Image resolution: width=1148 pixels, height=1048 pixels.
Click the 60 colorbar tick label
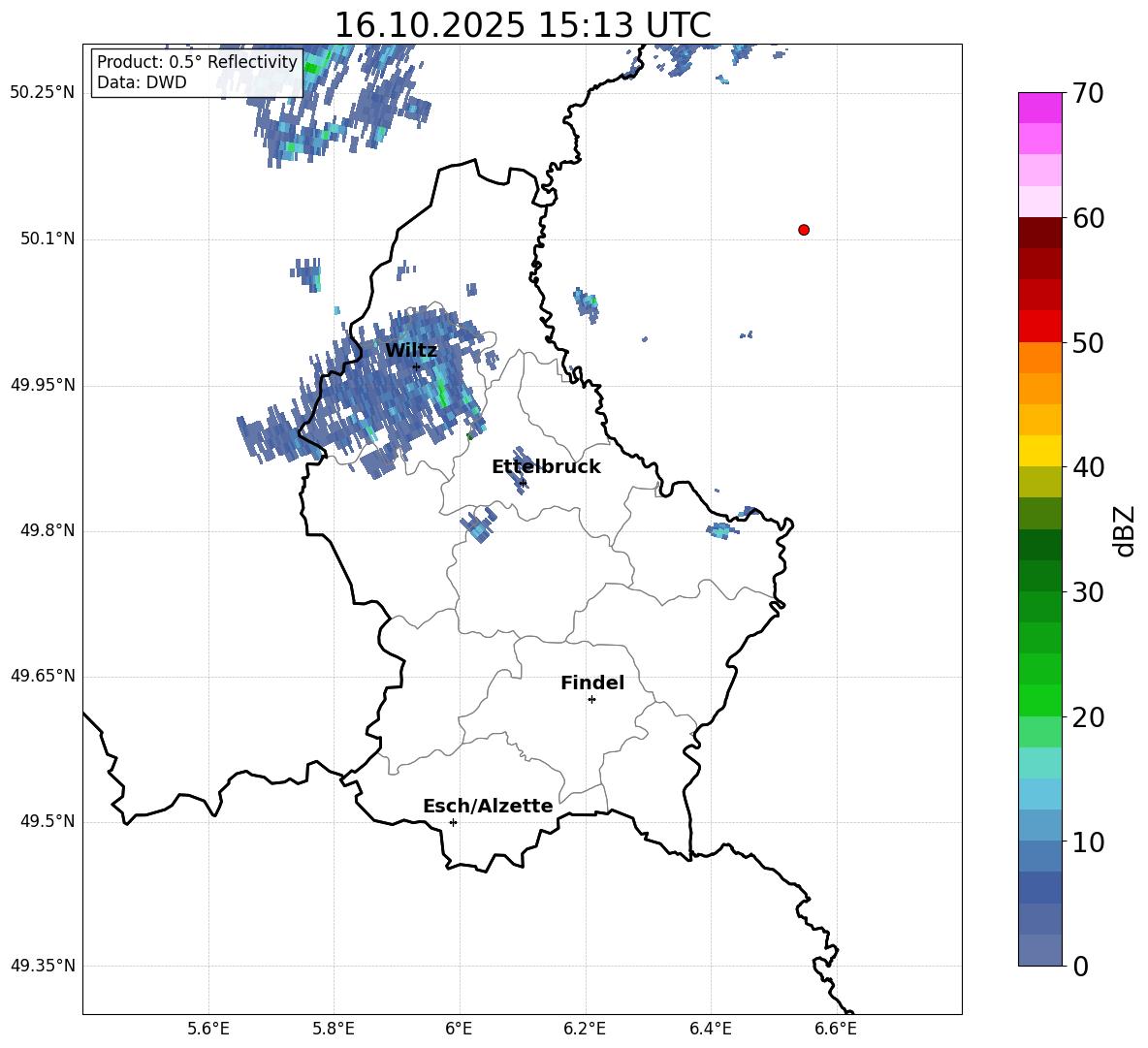[1088, 218]
